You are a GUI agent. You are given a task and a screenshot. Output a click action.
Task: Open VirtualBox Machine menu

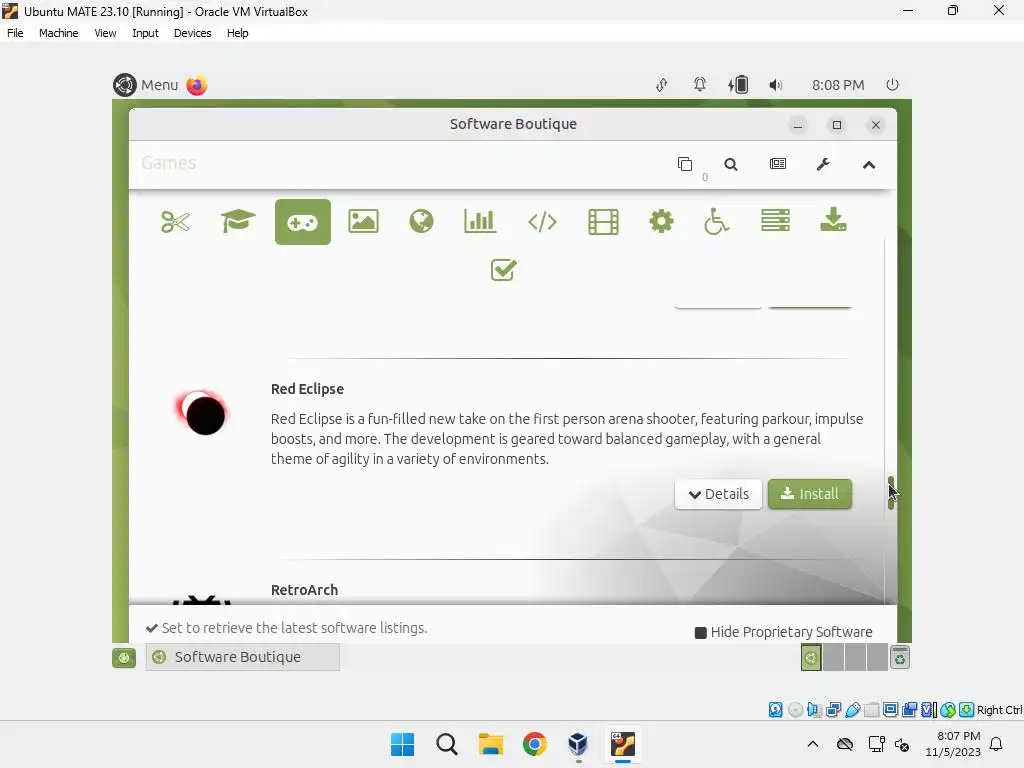[x=58, y=33]
